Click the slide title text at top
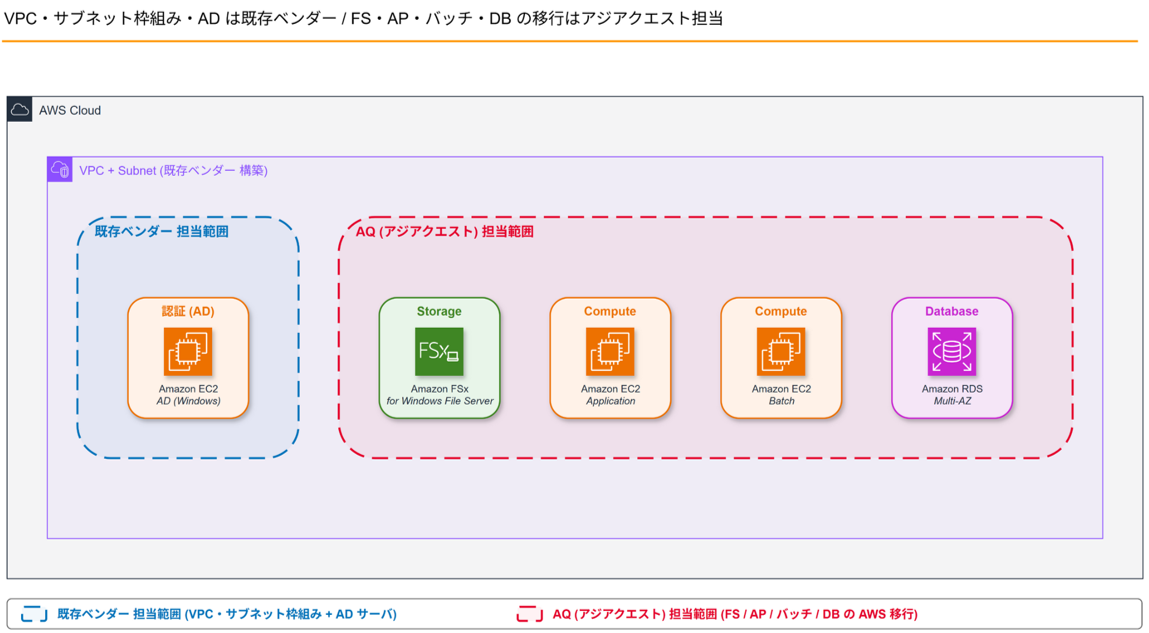The width and height of the screenshot is (1149, 633). click(x=364, y=18)
